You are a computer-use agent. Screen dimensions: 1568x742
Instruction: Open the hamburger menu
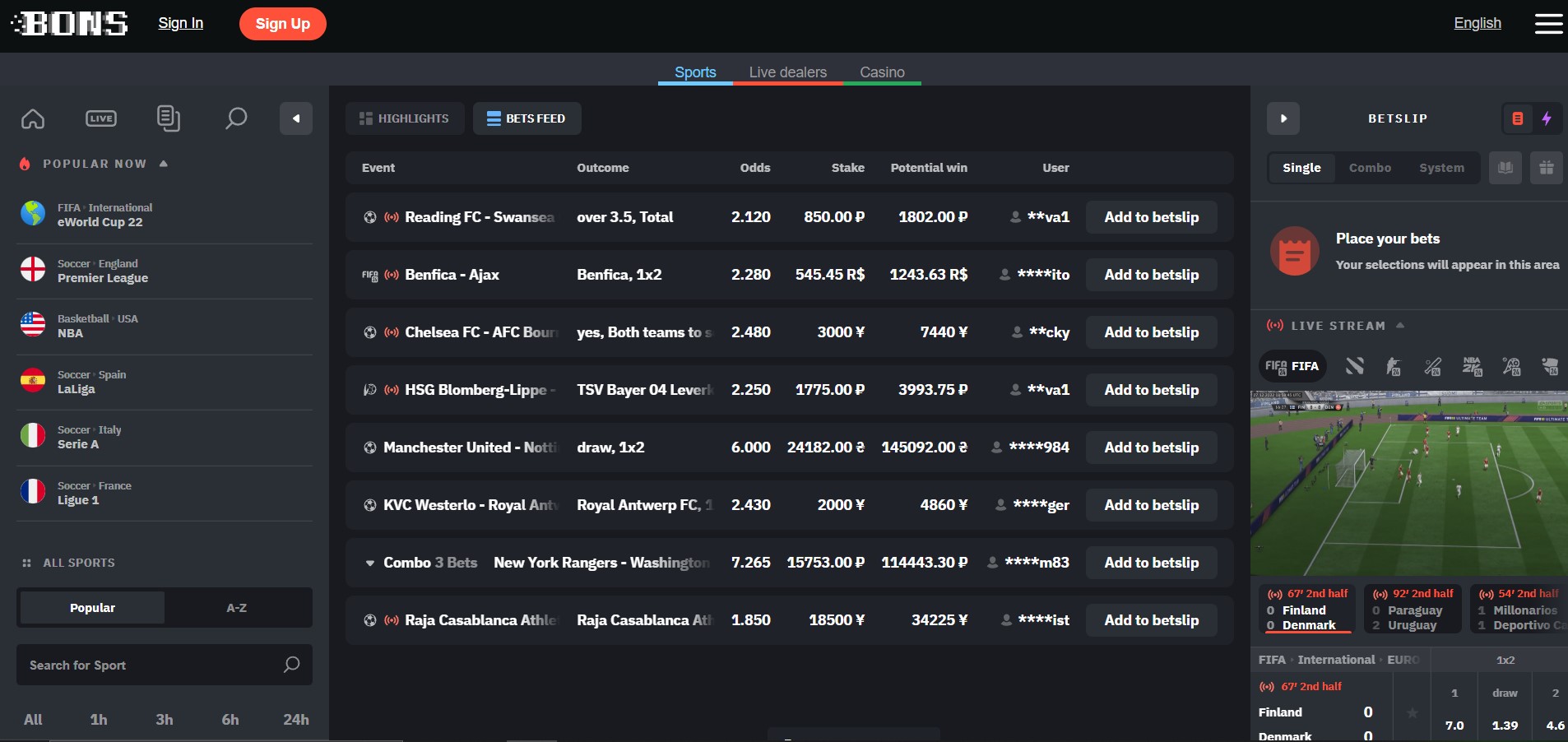tap(1548, 23)
